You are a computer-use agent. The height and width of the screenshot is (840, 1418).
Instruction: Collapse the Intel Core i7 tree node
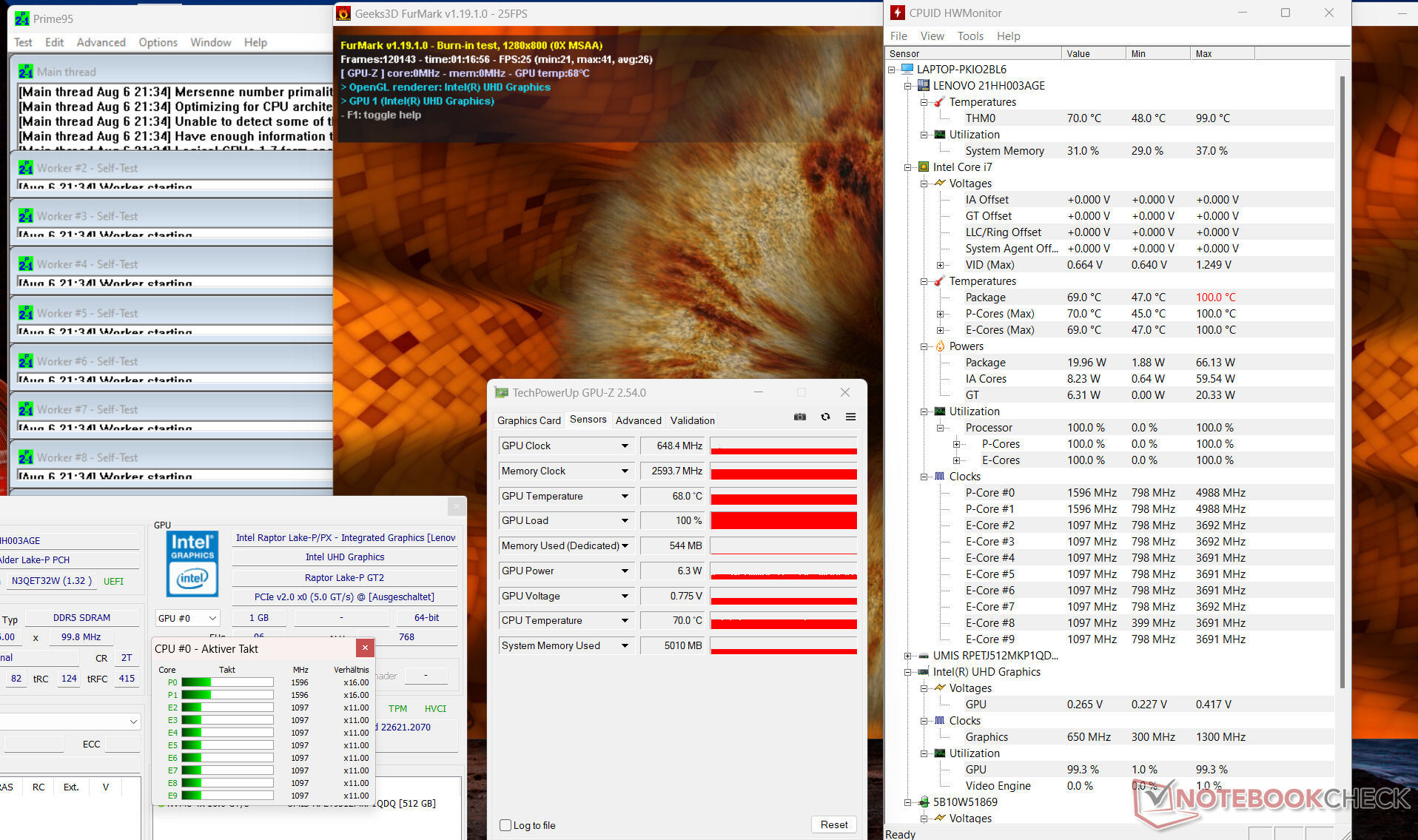(x=907, y=167)
